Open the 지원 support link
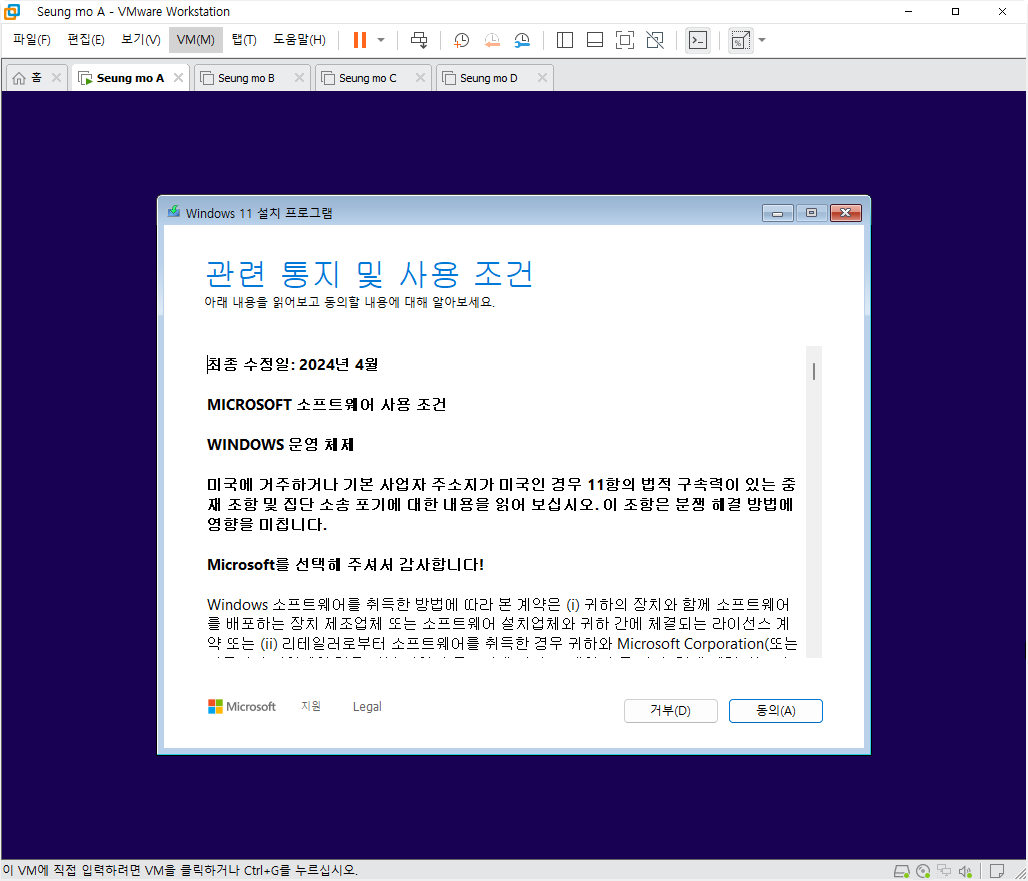Image resolution: width=1028 pixels, height=881 pixels. pos(311,706)
